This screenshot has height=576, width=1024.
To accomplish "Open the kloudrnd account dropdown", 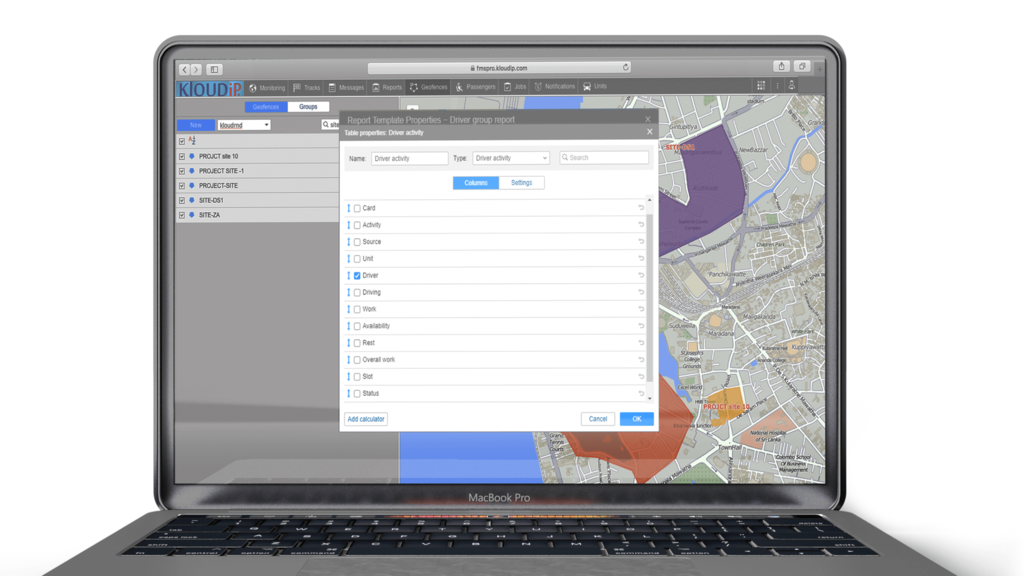I will pos(244,125).
